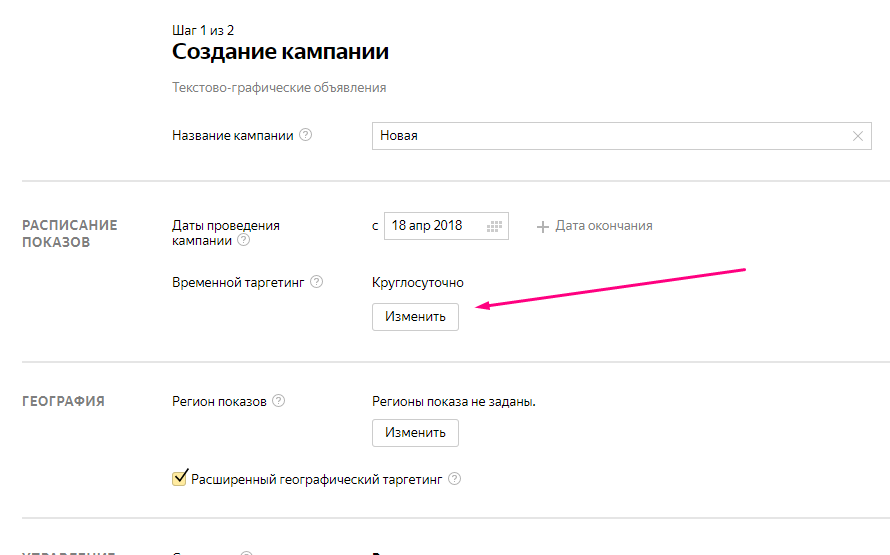Uncheck the Расширенный географический таргетинг checkbox
Viewport: 890px width, 555px height.
pos(180,478)
